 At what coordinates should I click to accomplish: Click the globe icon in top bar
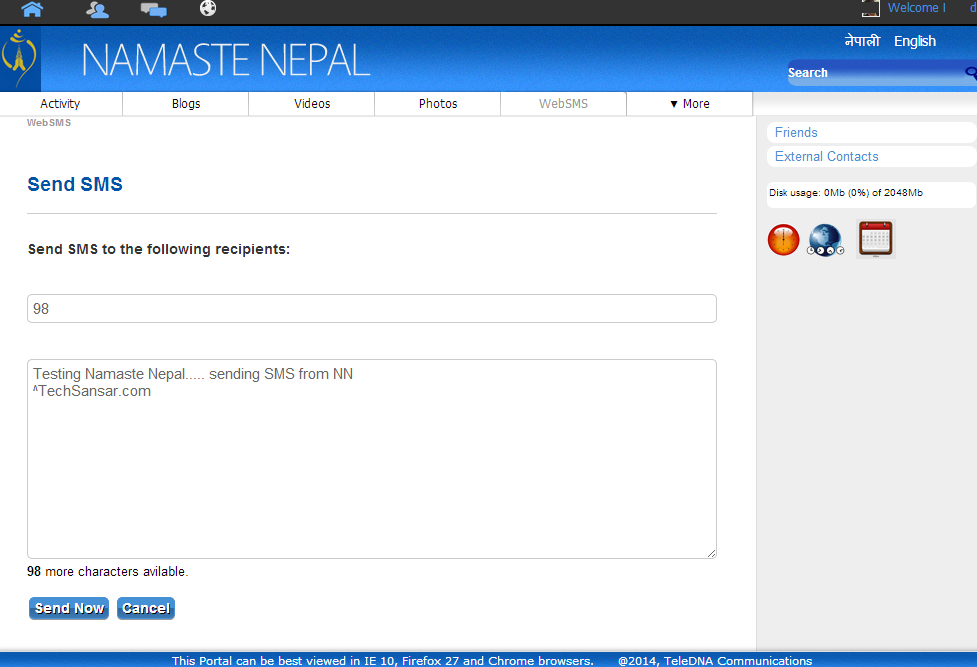[208, 8]
